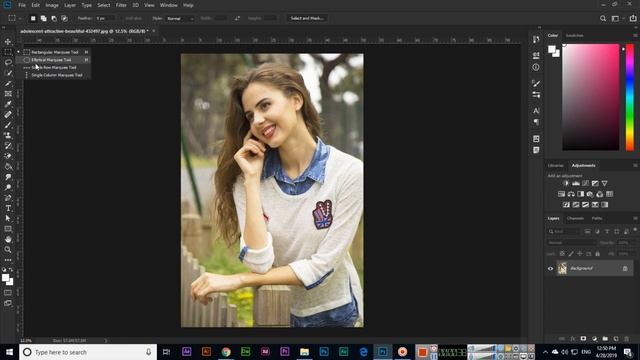Select the Eraser tool
The height and width of the screenshot is (360, 640).
coord(8,156)
